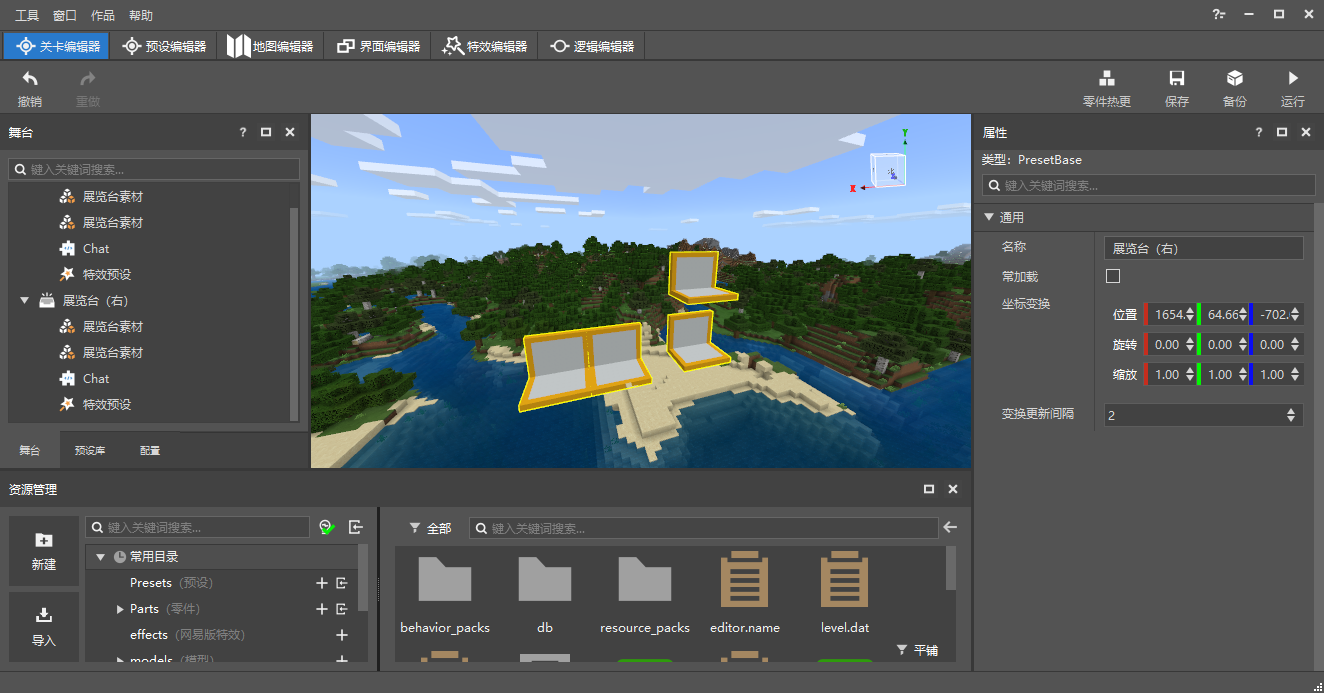Float the 舞台 panel using its window icon

click(x=266, y=132)
